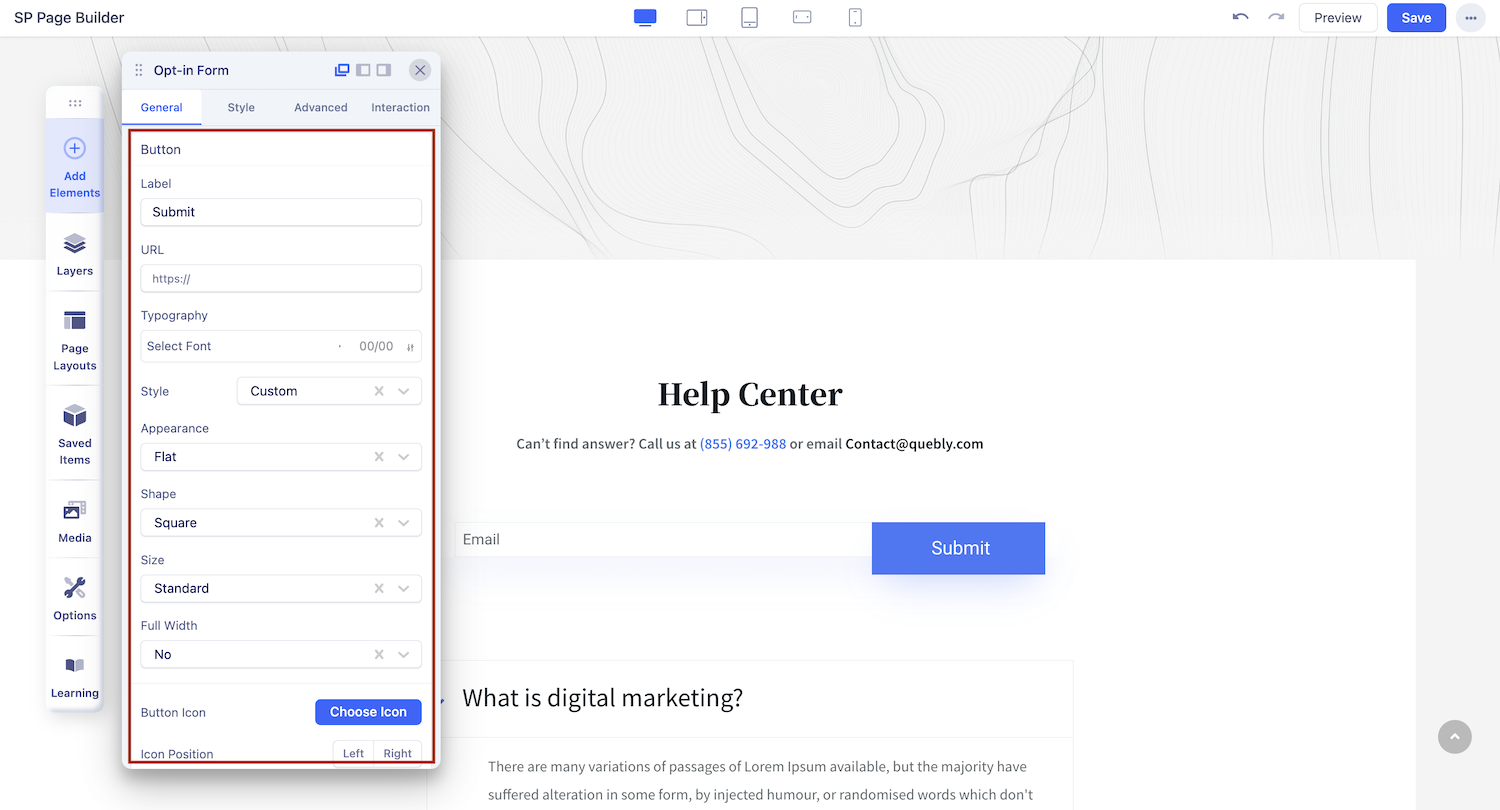Open the Add Elements panel
This screenshot has height=810, width=1500.
pos(75,165)
